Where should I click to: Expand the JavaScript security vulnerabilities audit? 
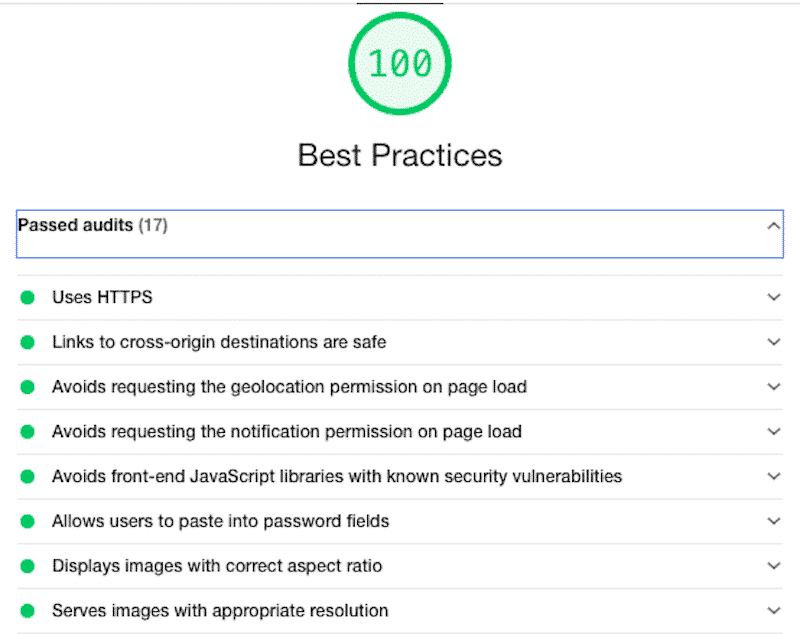(774, 476)
